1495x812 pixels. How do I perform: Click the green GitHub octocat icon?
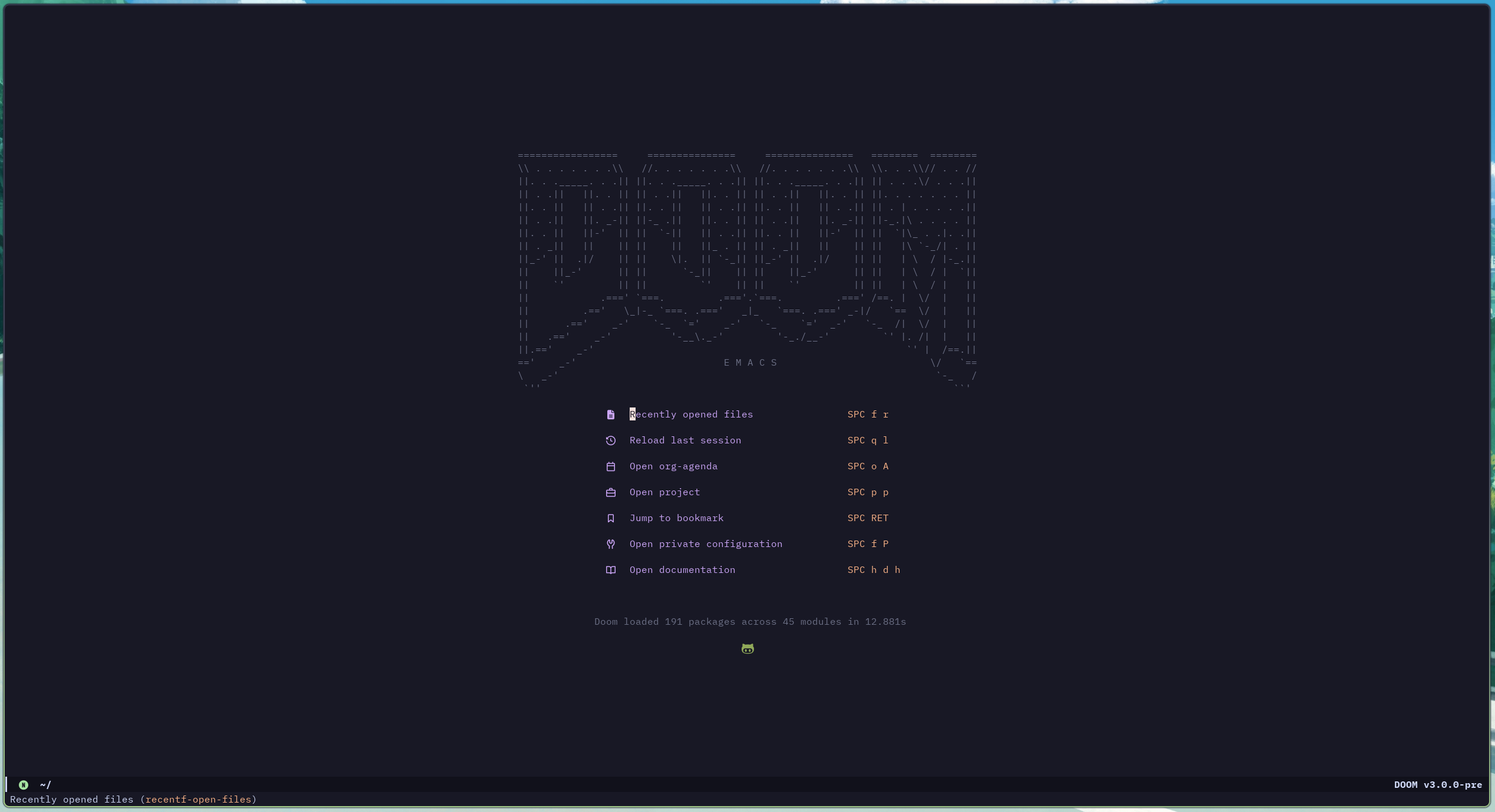(x=747, y=648)
